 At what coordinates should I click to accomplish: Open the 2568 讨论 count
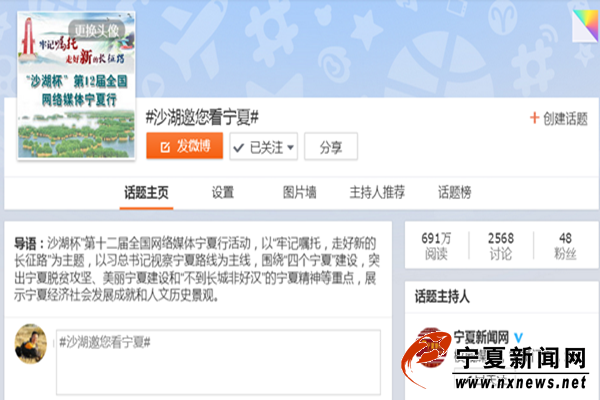[x=501, y=246]
